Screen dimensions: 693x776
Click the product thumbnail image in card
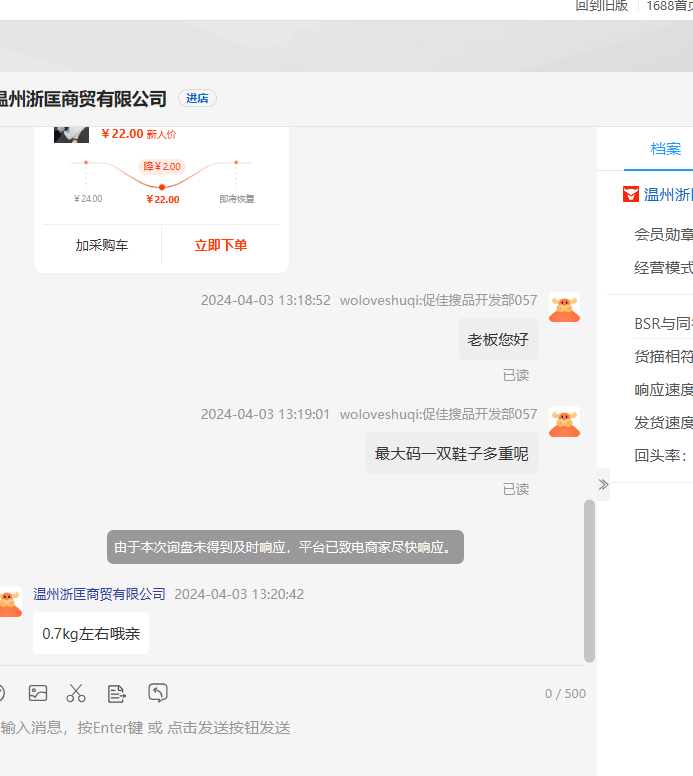[x=71, y=134]
